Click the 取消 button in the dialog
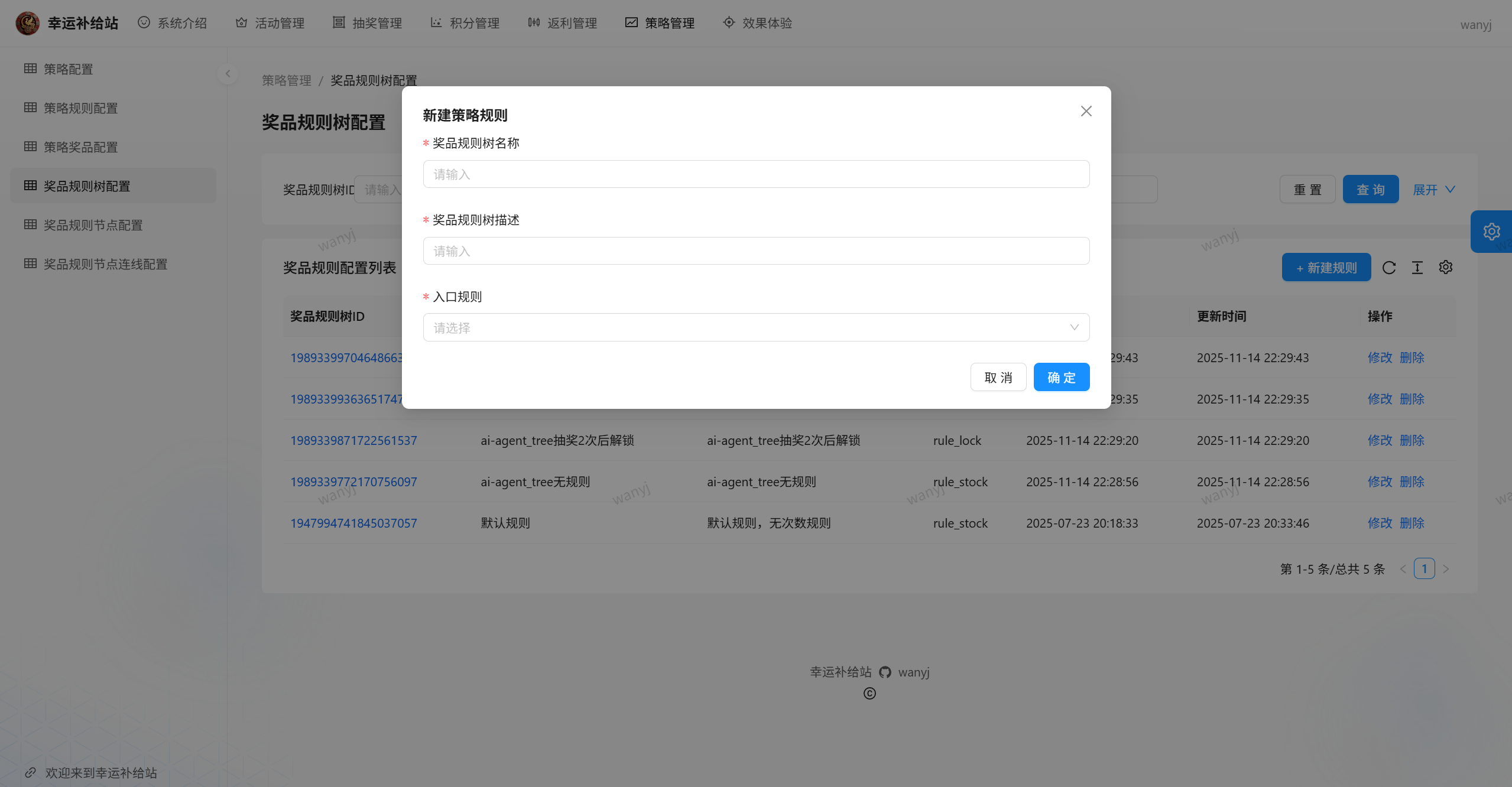The width and height of the screenshot is (1512, 787). 998,378
